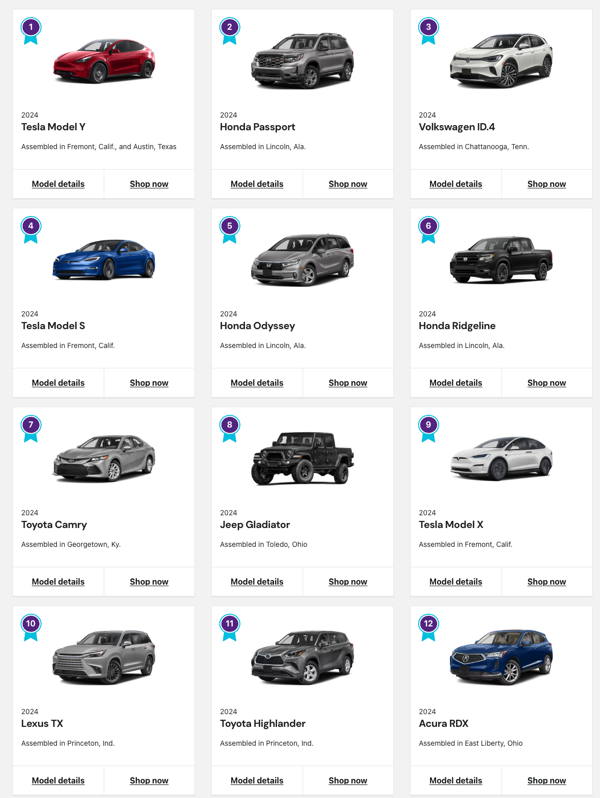Click the white Tesla Model X image

[x=501, y=458]
